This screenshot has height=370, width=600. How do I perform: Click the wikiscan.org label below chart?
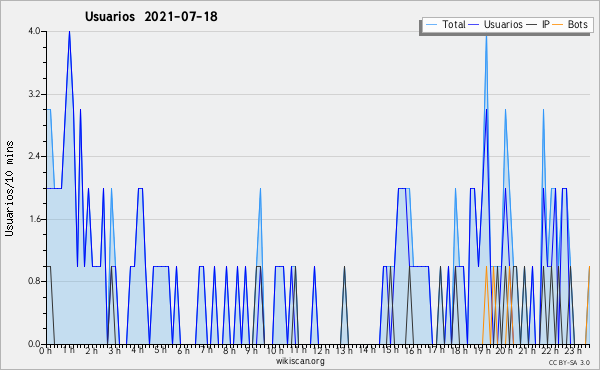click(300, 361)
